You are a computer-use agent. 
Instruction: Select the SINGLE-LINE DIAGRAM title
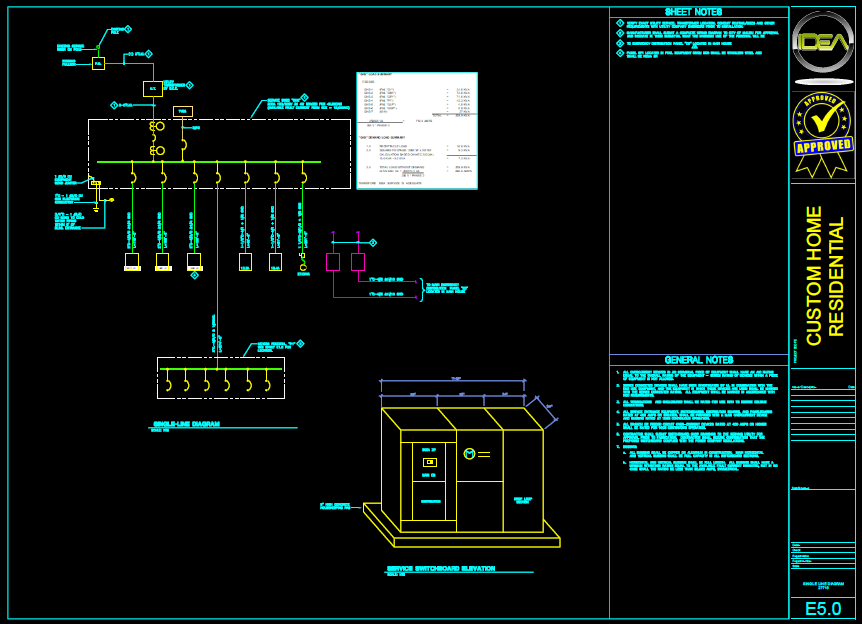click(186, 424)
